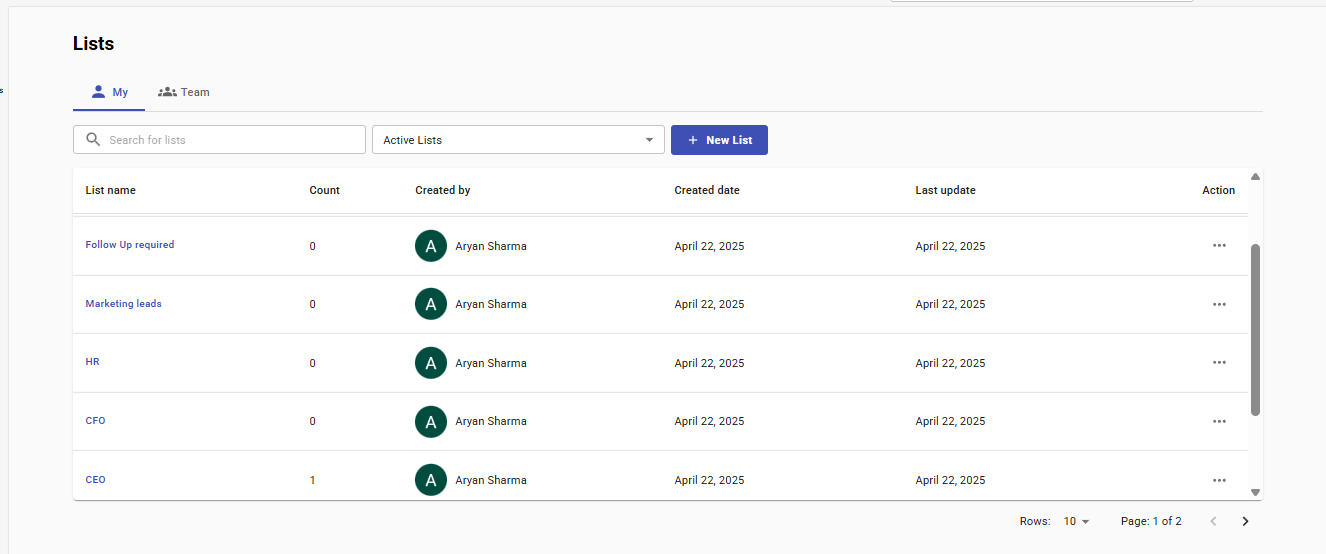
Task: Open three-dot menu for Marketing leads row
Action: (x=1218, y=304)
